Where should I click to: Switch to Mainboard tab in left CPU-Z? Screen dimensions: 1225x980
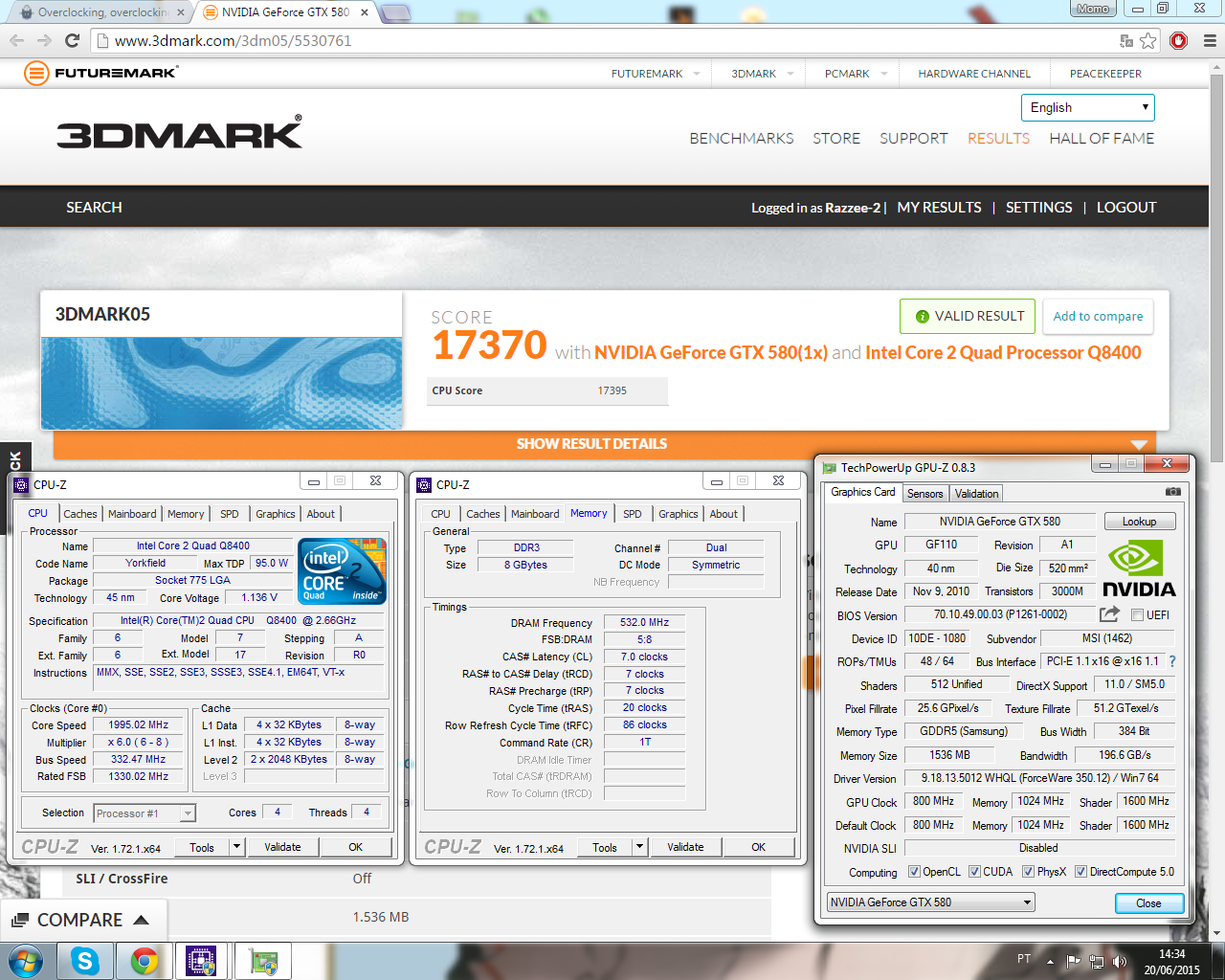[x=132, y=514]
